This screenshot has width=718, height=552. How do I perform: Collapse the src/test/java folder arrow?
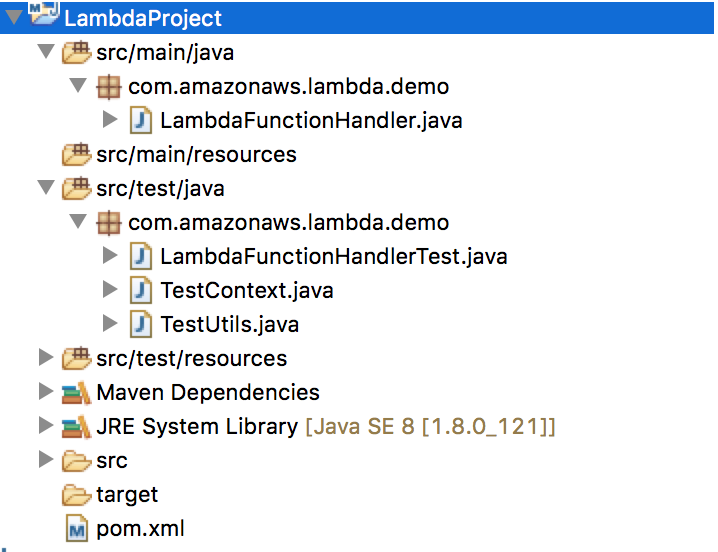click(x=44, y=188)
